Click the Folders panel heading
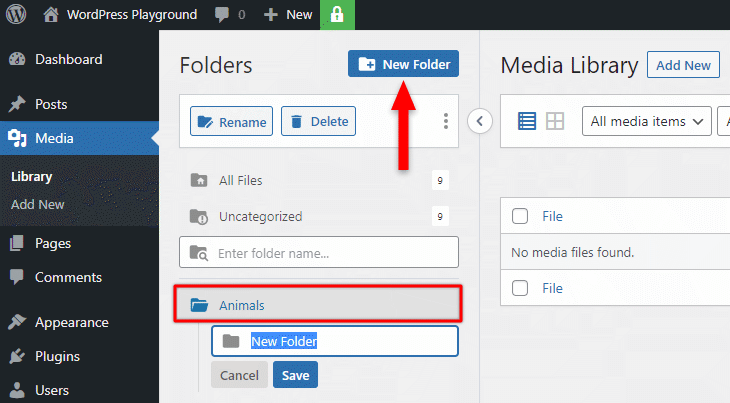 pos(216,65)
